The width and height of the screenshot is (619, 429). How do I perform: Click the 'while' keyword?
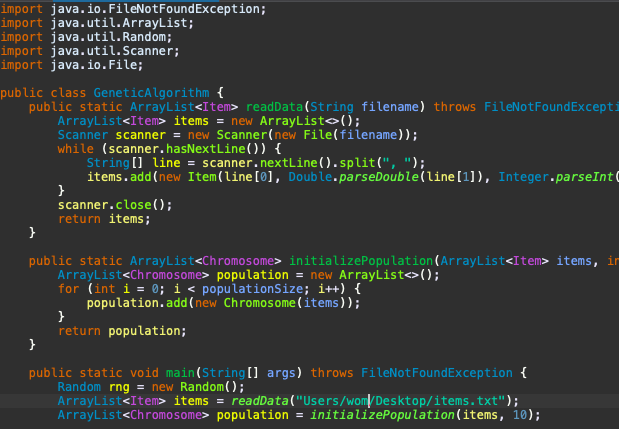[75, 149]
